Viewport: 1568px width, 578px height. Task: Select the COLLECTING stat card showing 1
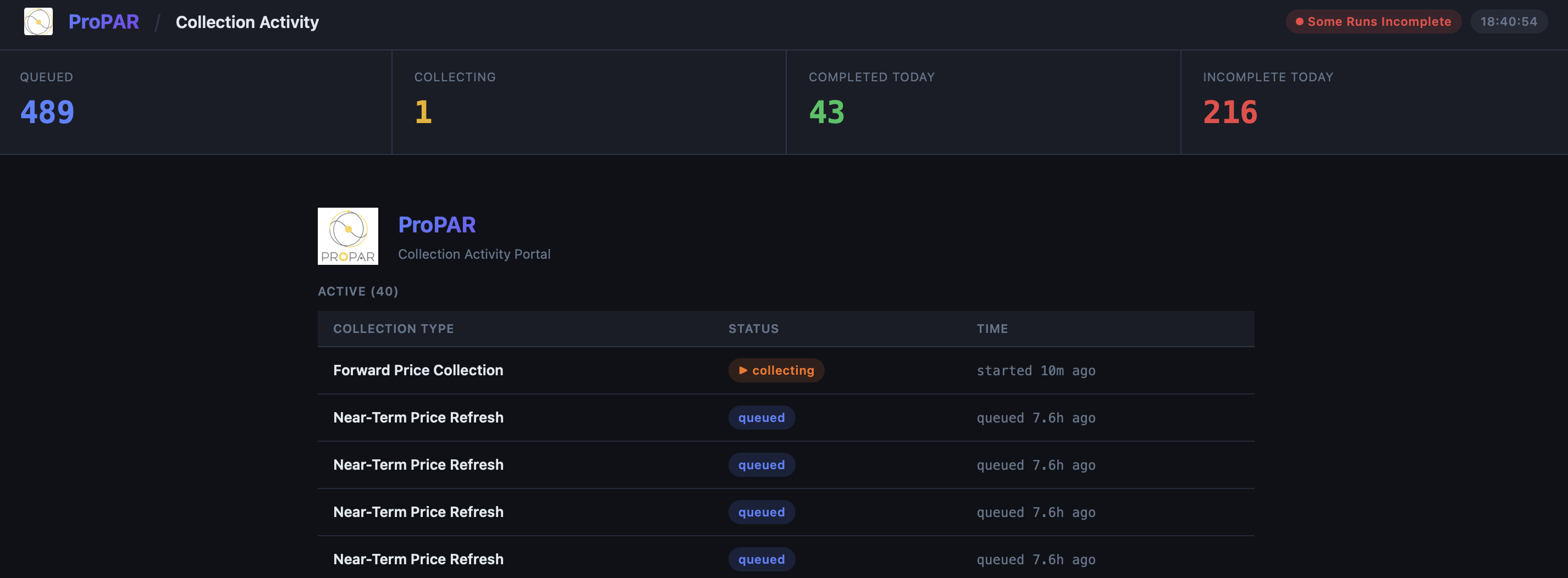click(587, 101)
